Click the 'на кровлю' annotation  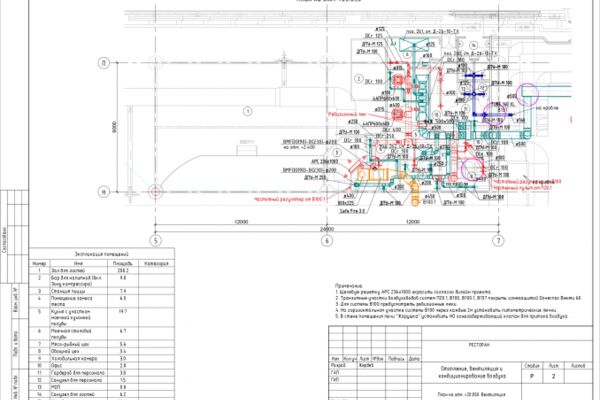click(547, 108)
